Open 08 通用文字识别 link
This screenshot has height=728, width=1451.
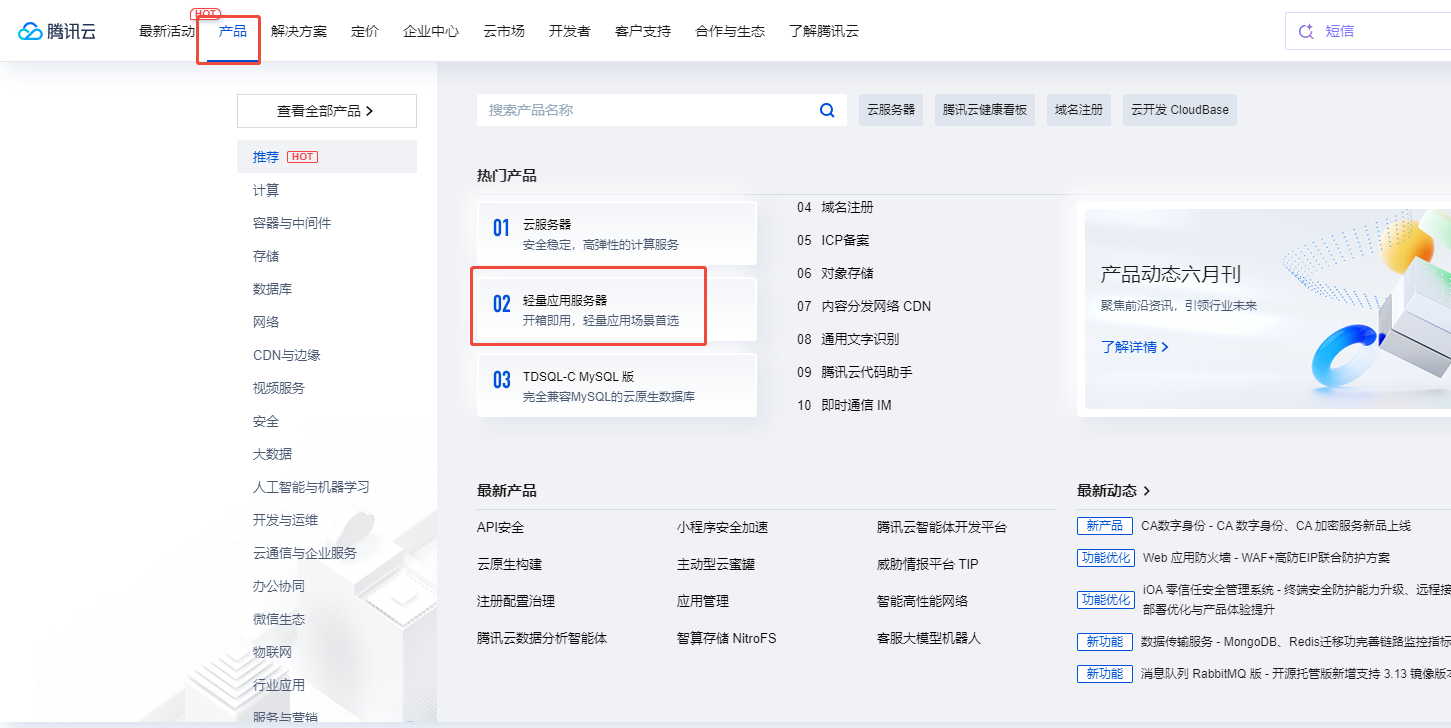[848, 339]
